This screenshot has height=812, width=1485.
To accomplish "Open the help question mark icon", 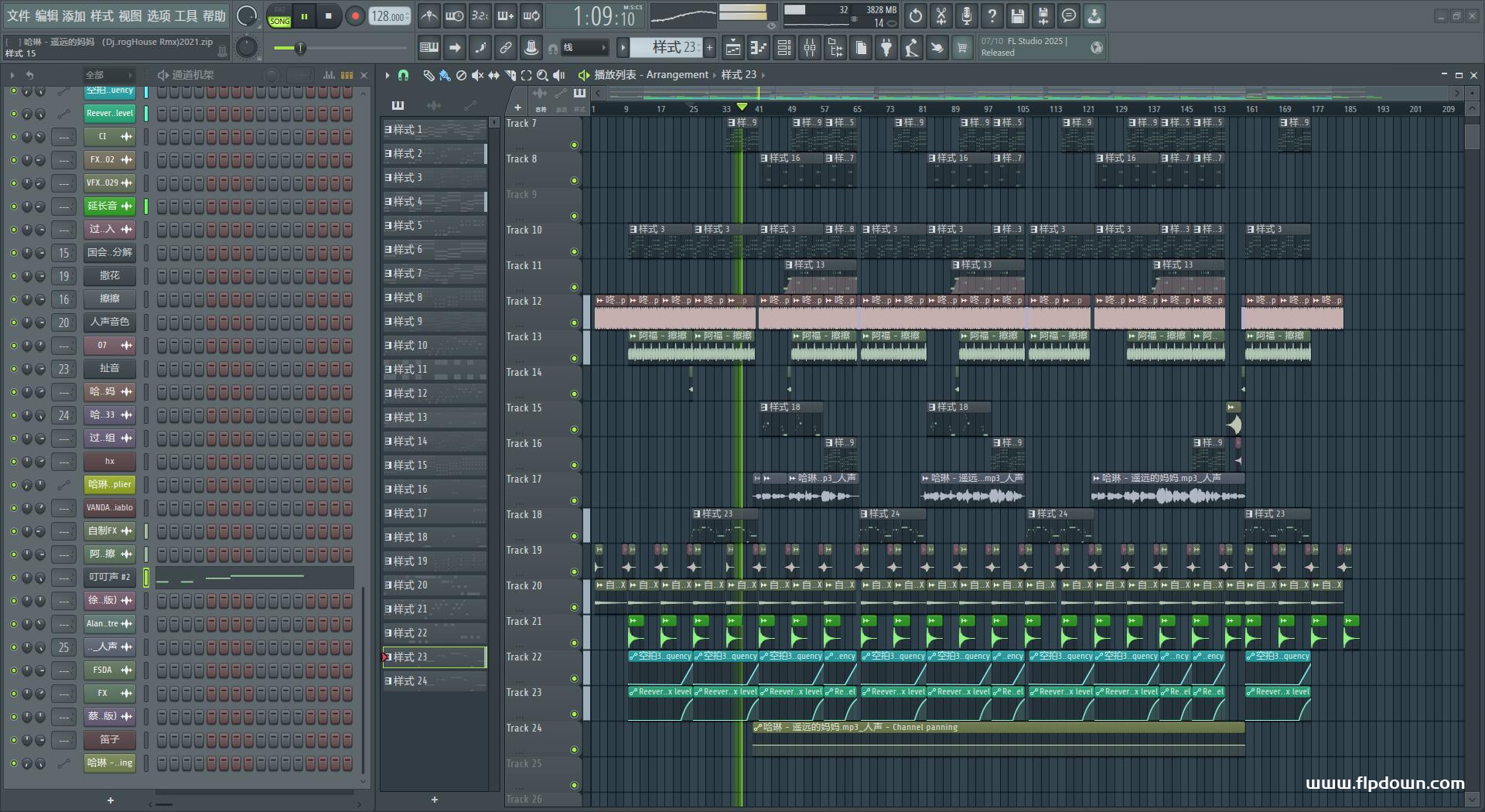I will click(x=992, y=15).
